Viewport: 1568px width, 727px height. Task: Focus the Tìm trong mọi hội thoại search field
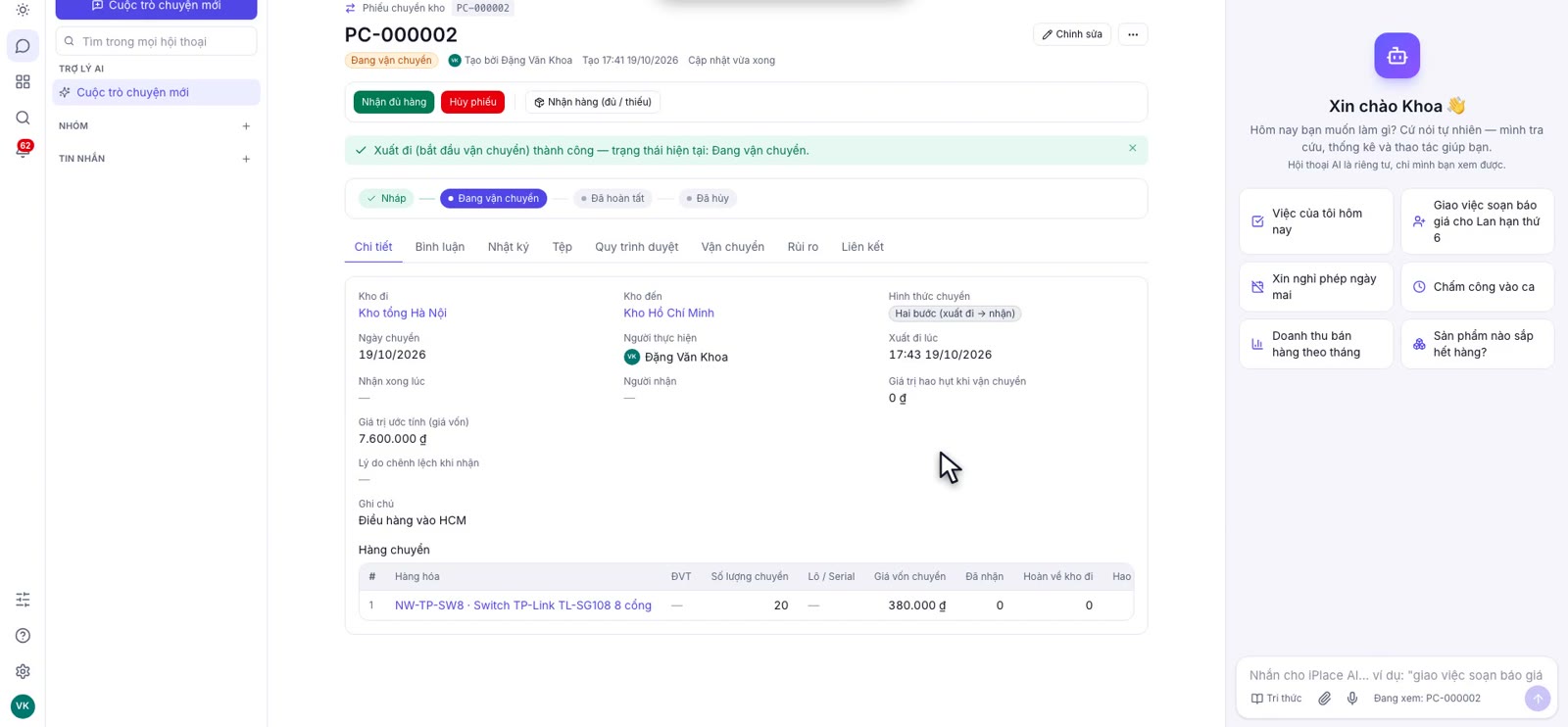click(x=157, y=41)
